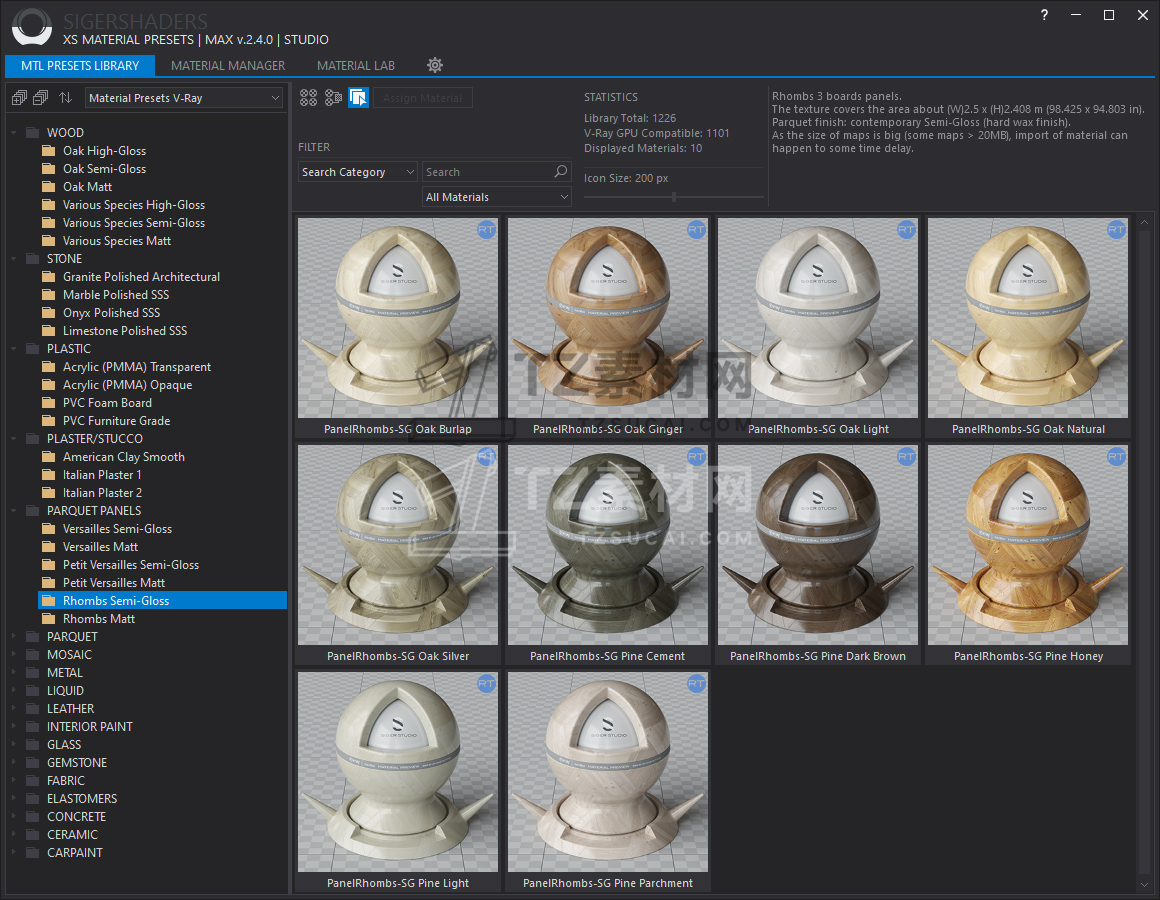Screen dimensions: 1160x900
Task: Click the Assign Material button
Action: pyautogui.click(x=422, y=98)
